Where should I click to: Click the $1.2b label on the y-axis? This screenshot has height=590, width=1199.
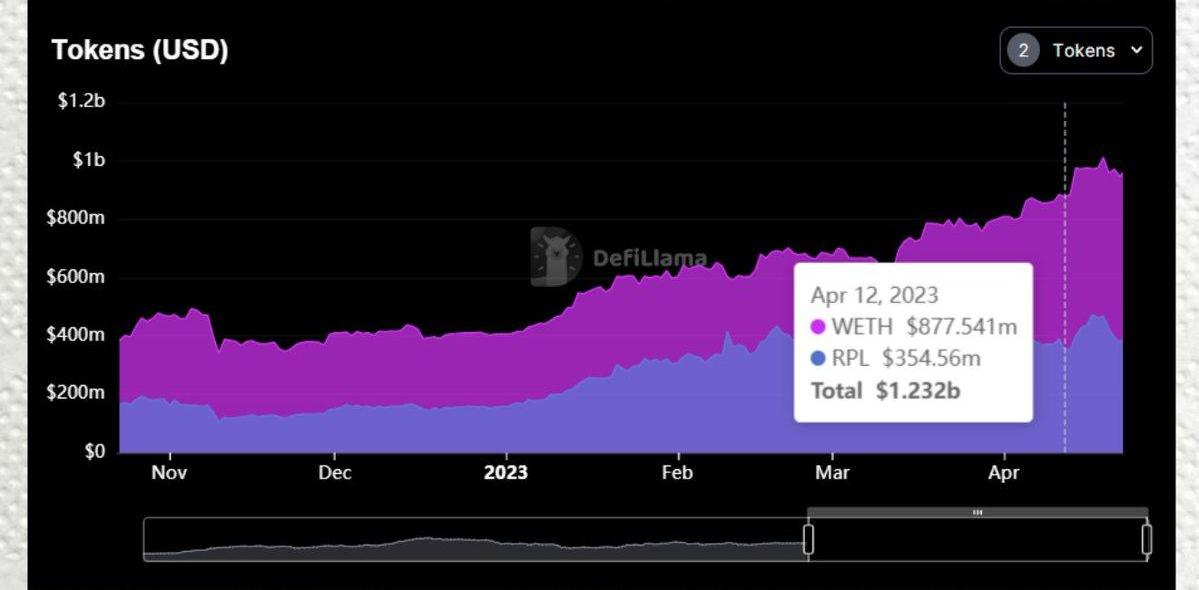pyautogui.click(x=81, y=102)
